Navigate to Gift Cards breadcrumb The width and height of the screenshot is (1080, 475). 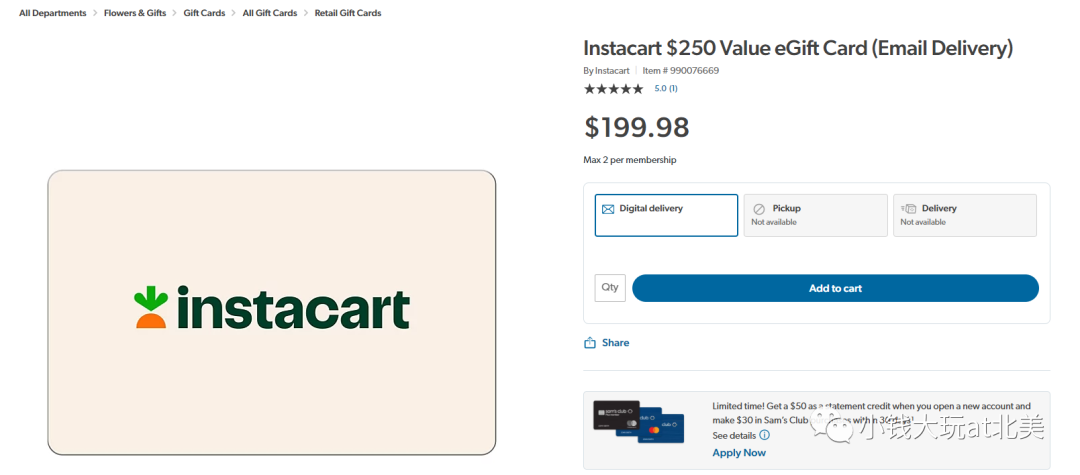click(204, 13)
